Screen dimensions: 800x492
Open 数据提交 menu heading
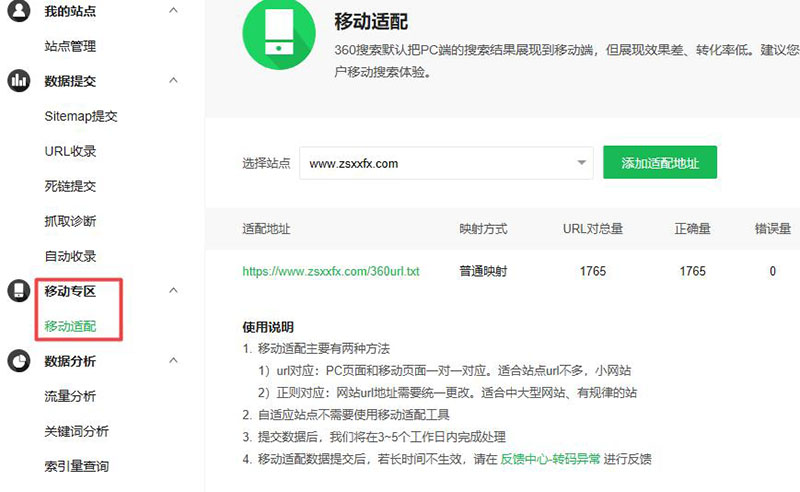tap(70, 81)
